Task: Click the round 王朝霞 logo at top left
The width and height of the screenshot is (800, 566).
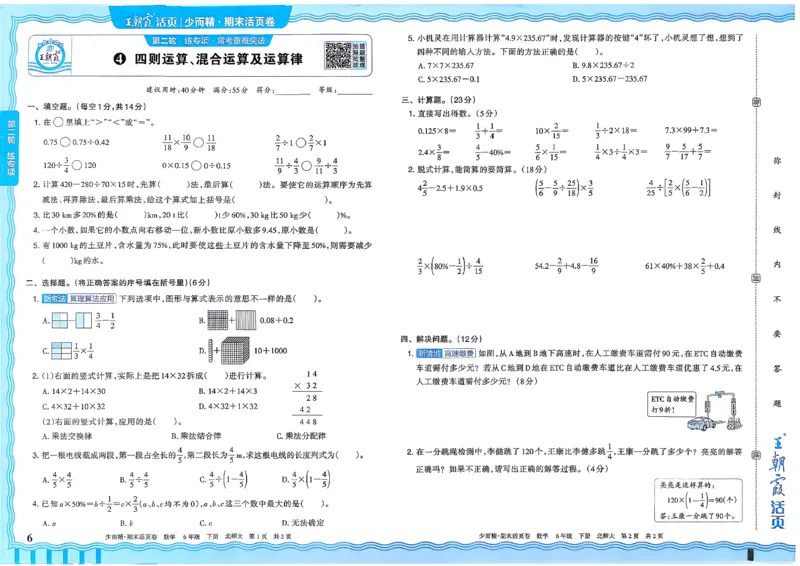Action: (50, 55)
